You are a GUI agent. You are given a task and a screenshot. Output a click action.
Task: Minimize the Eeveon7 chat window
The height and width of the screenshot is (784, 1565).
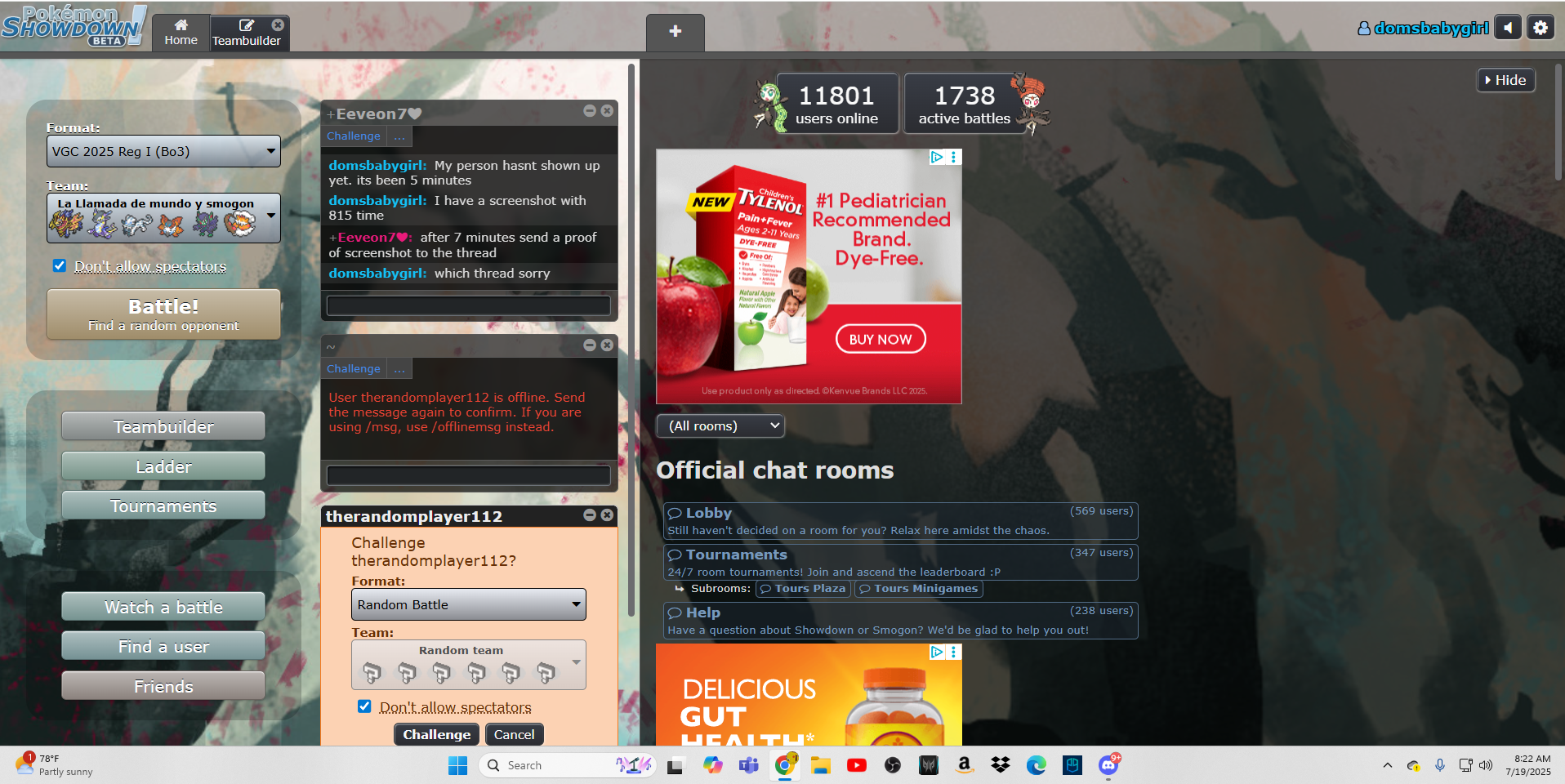tap(590, 111)
